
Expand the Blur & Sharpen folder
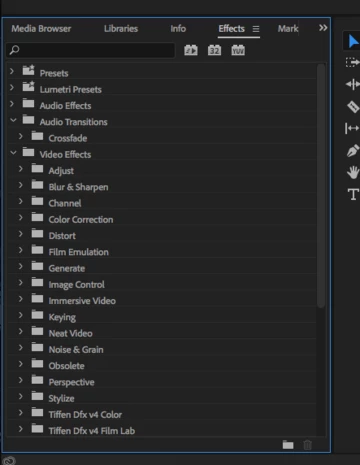(x=21, y=185)
